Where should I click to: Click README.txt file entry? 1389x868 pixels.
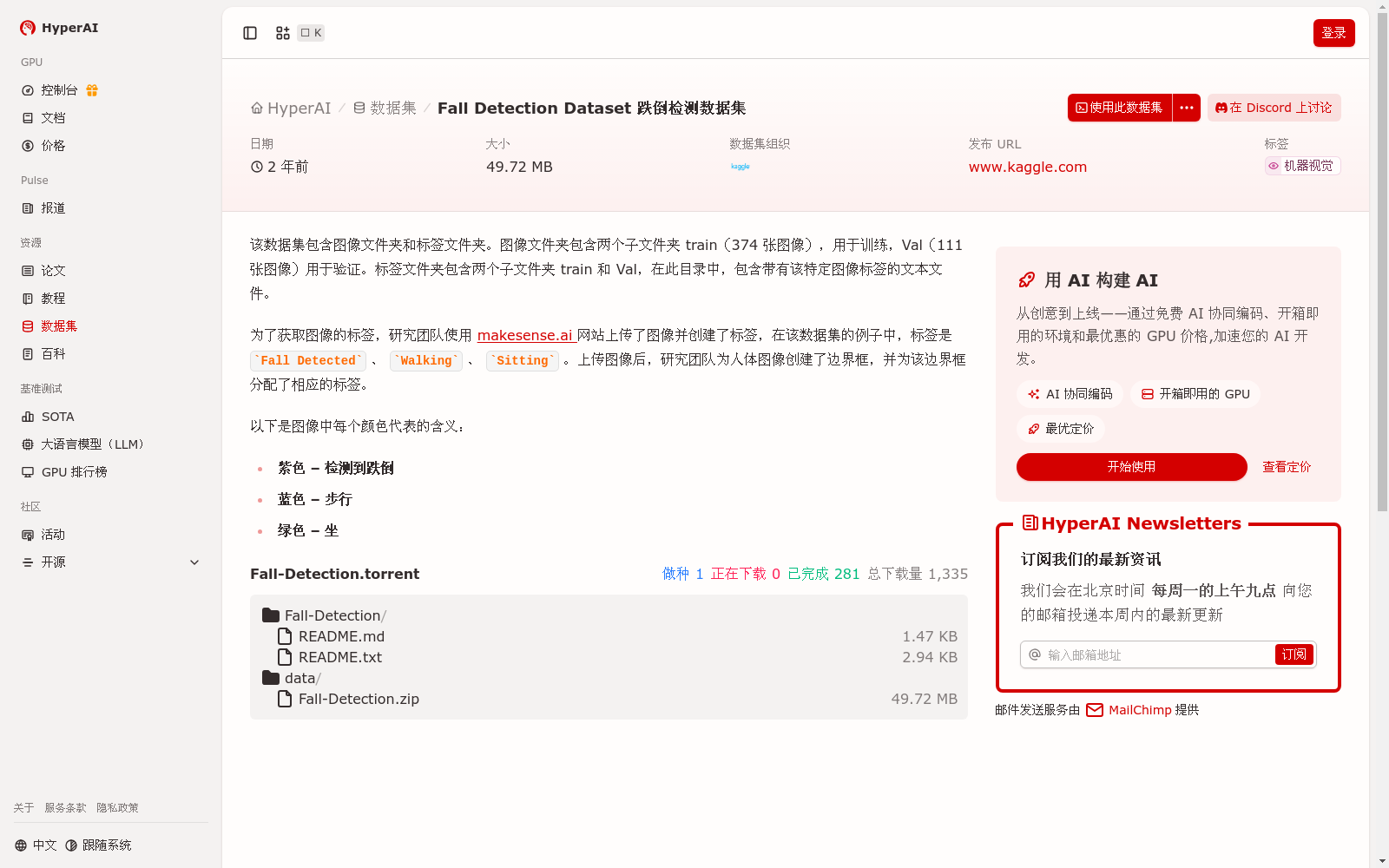340,657
